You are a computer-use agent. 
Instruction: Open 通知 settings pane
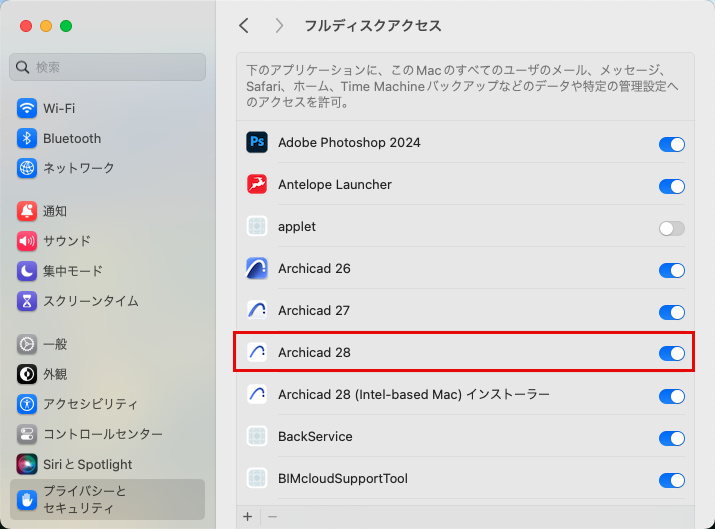click(x=108, y=211)
